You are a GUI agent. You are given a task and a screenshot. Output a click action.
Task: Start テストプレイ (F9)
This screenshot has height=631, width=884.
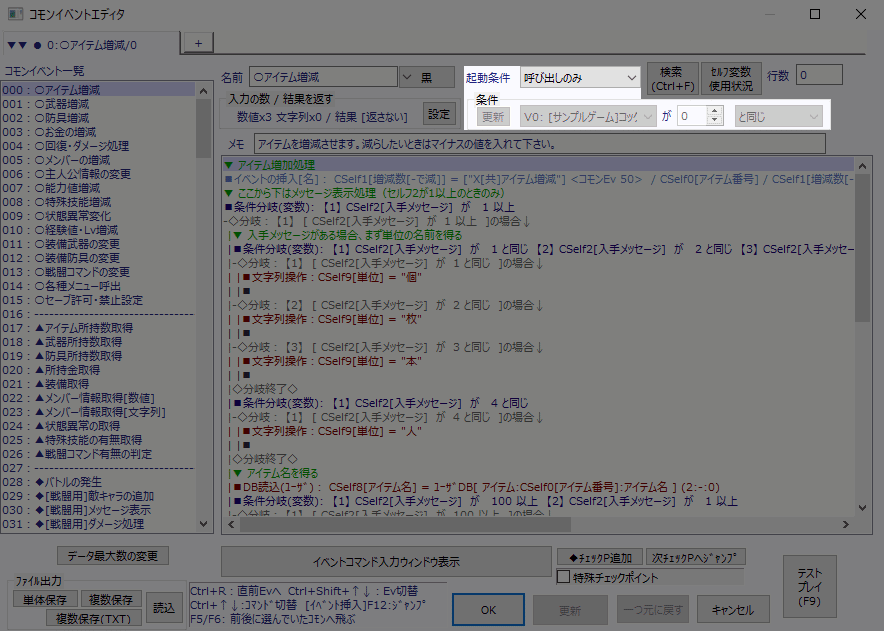(x=810, y=586)
